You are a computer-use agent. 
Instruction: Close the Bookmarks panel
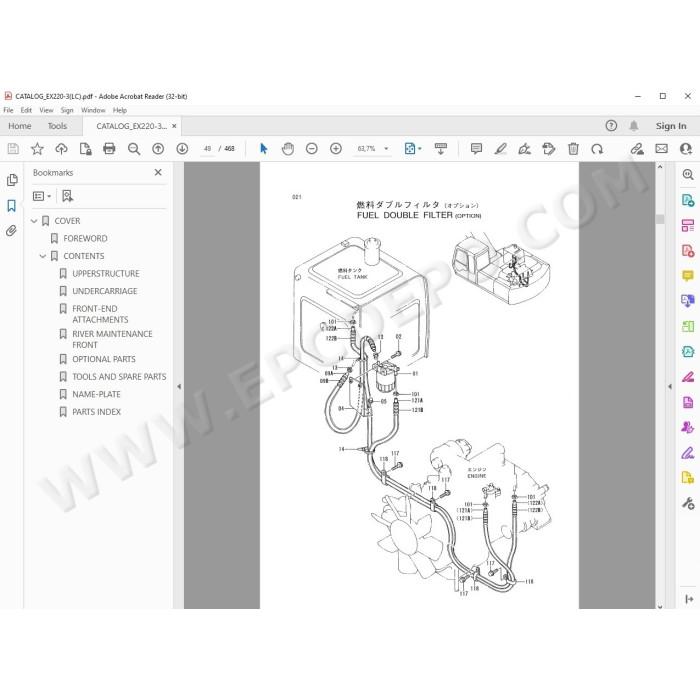click(158, 172)
